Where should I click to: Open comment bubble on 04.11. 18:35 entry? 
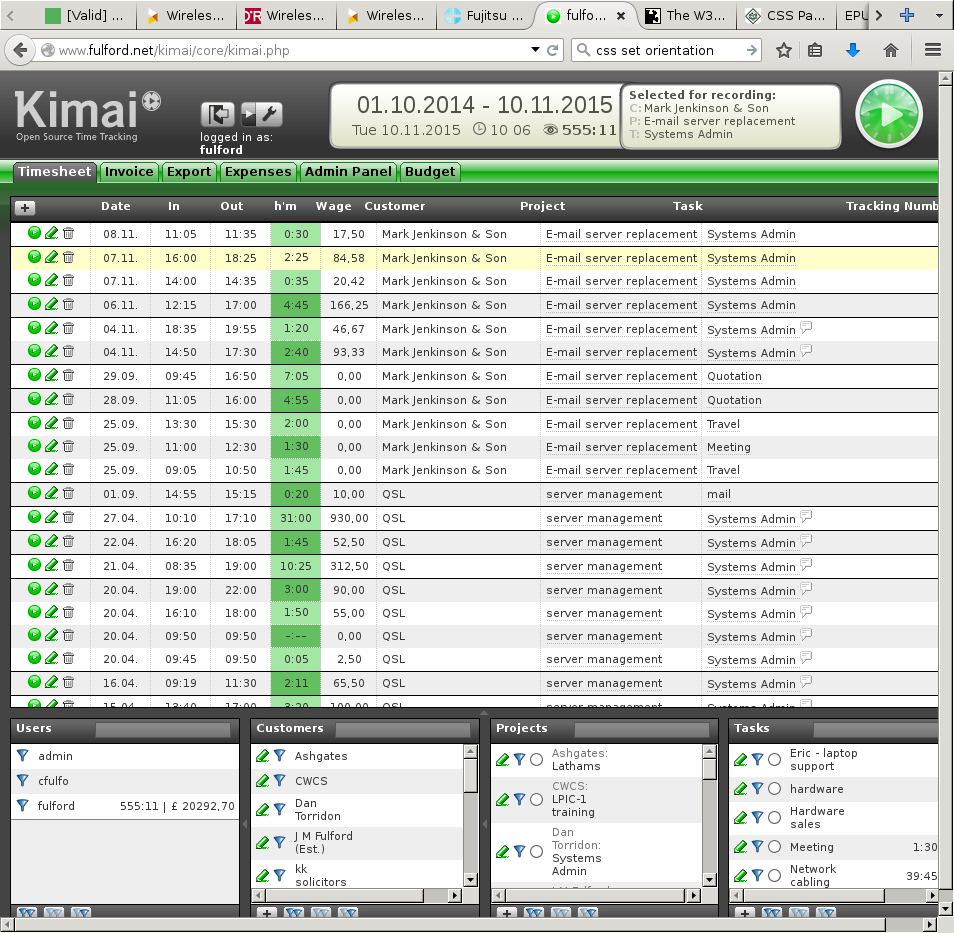(806, 327)
